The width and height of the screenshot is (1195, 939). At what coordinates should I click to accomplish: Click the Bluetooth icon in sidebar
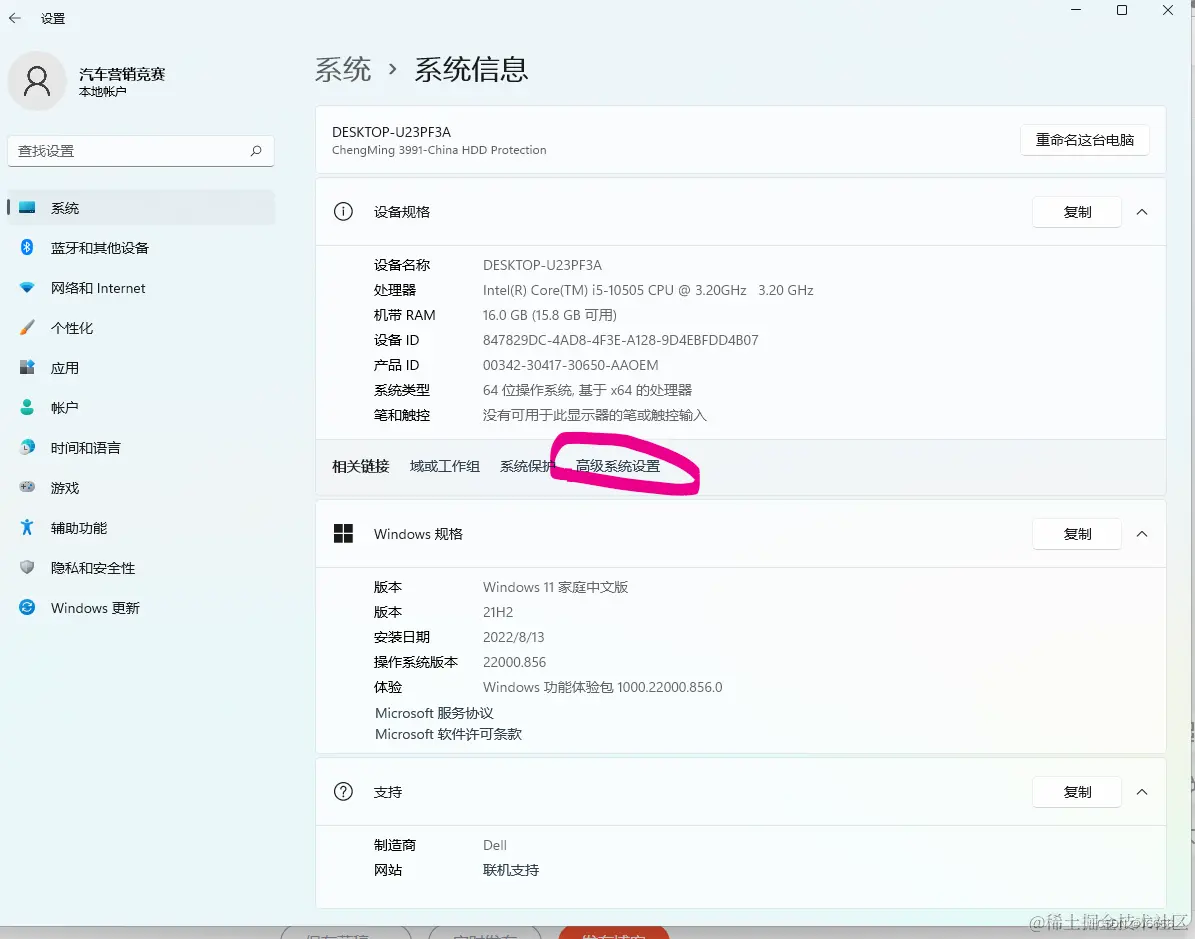pos(27,247)
